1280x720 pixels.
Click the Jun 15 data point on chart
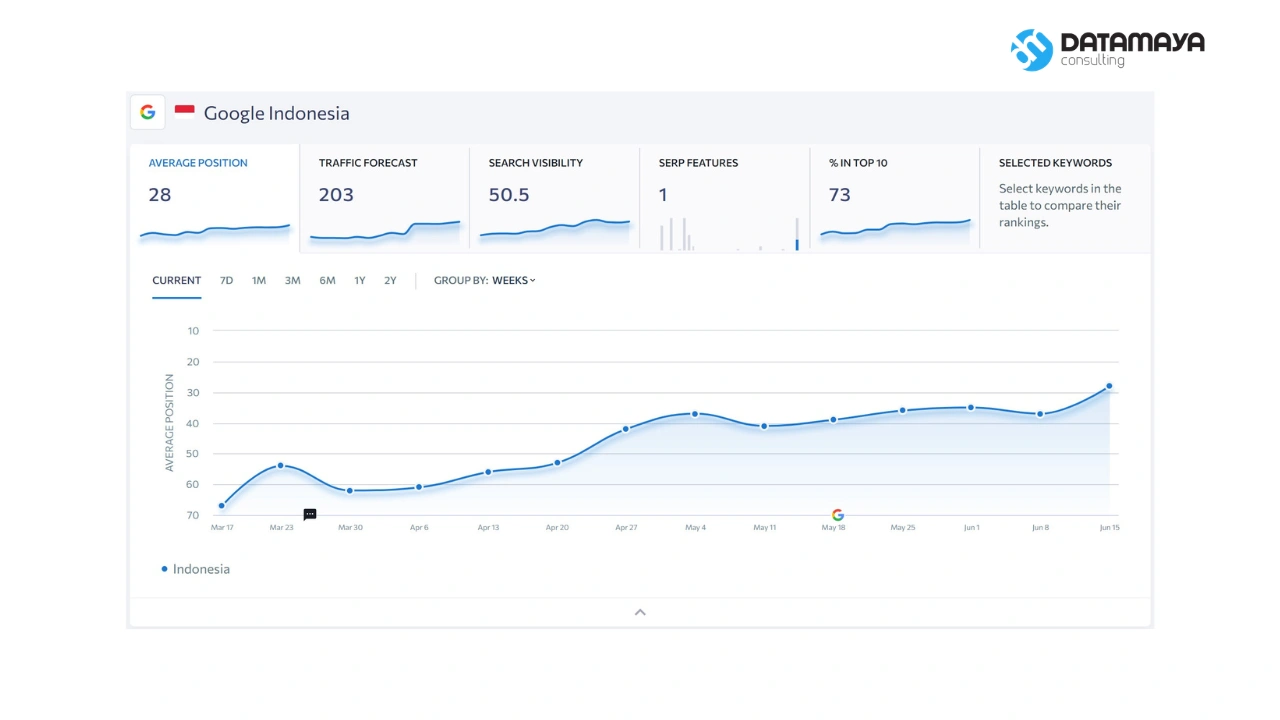1109,386
